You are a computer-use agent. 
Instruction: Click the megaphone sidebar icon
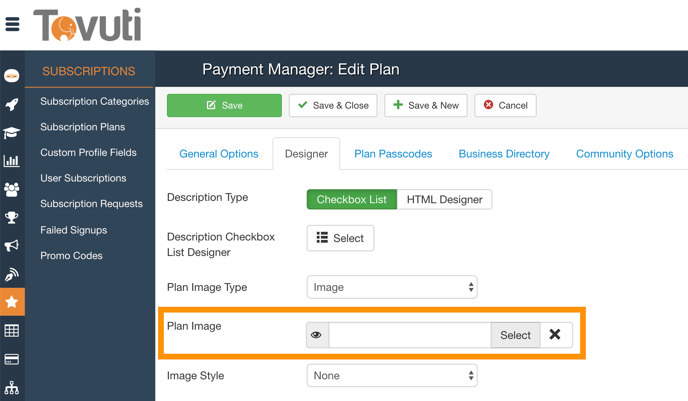(x=12, y=245)
